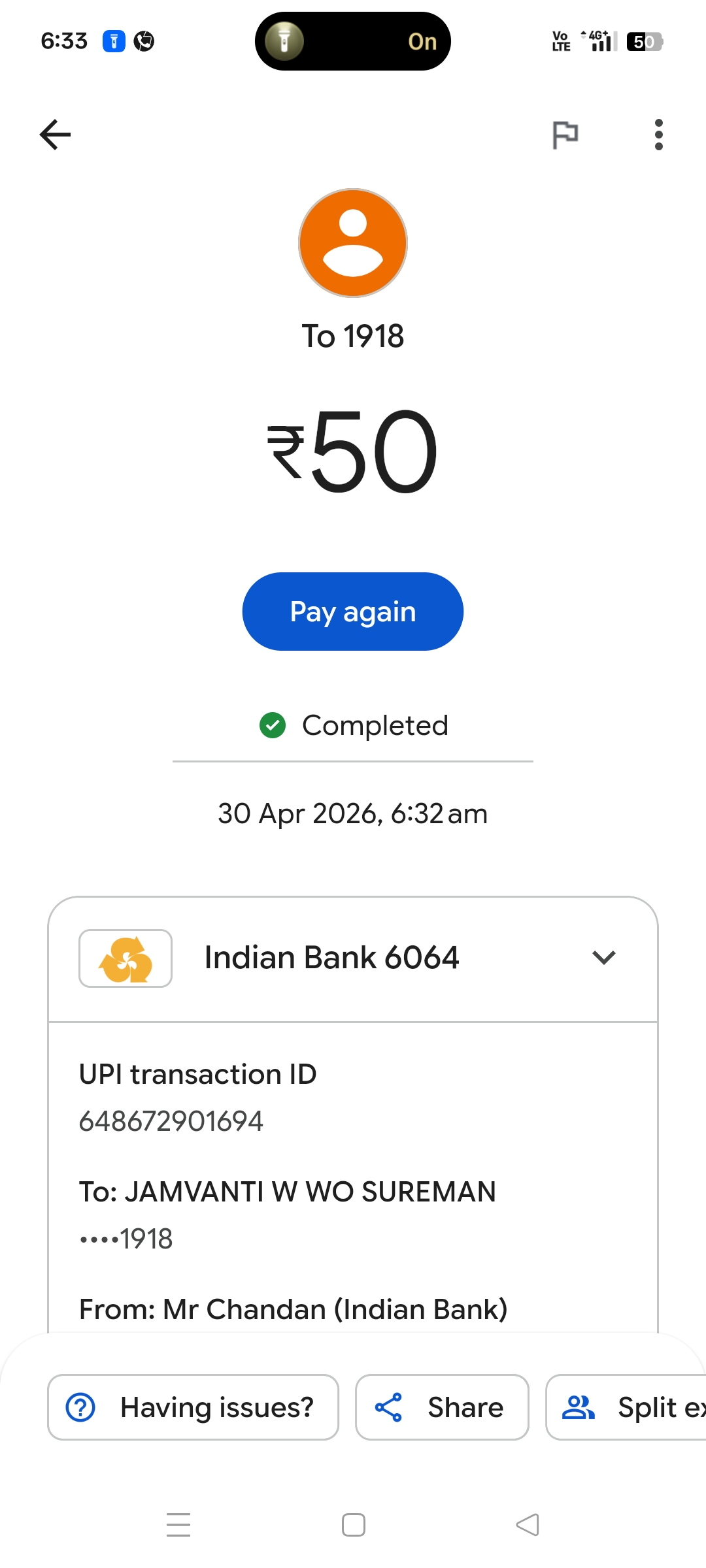Open the three-dot overflow menu
The image size is (706, 1568).
pos(658,135)
